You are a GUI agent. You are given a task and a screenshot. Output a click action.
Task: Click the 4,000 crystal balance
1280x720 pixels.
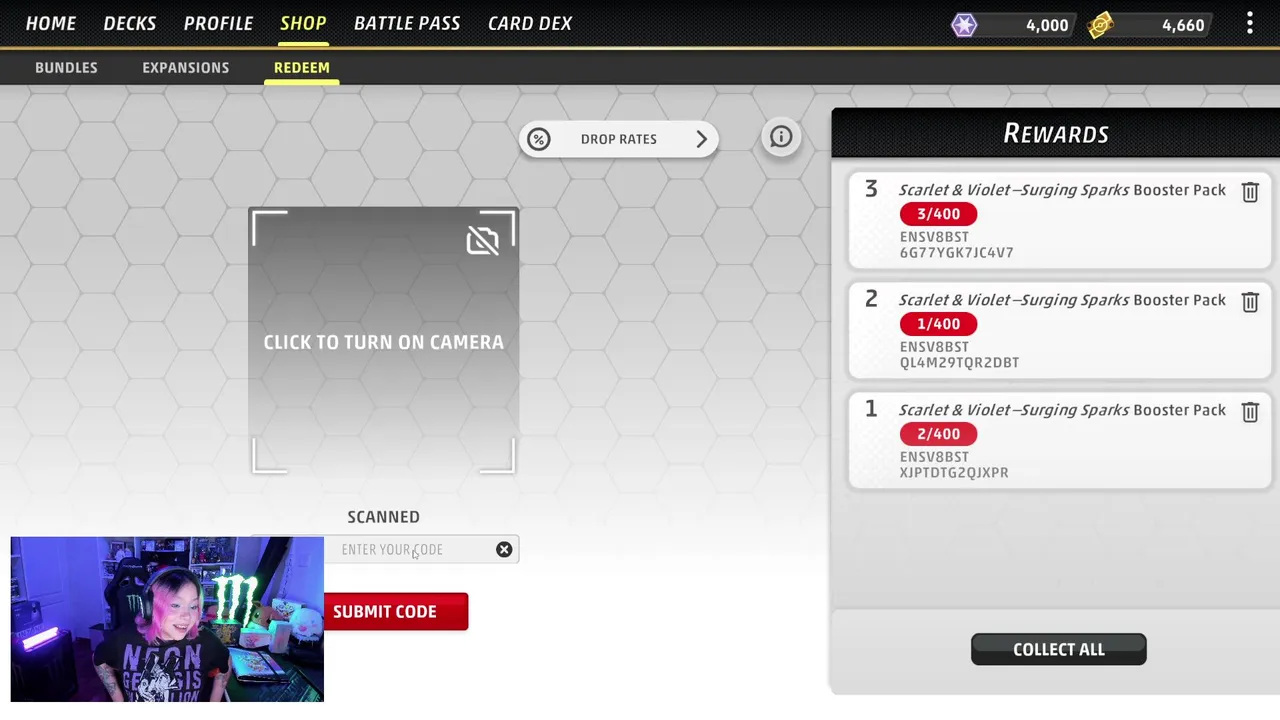pyautogui.click(x=1047, y=25)
